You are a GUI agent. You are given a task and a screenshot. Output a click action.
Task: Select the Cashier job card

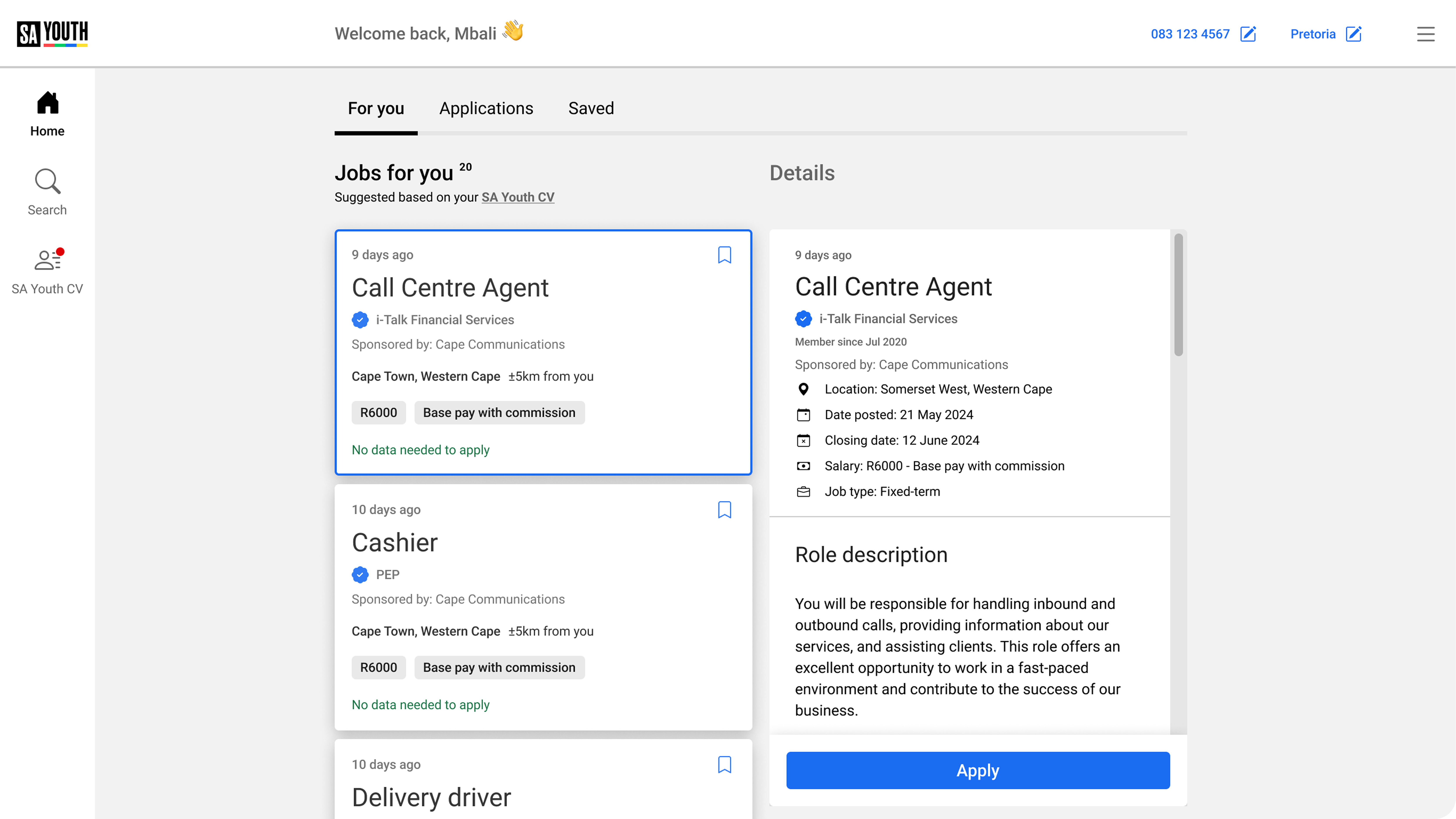click(x=543, y=606)
